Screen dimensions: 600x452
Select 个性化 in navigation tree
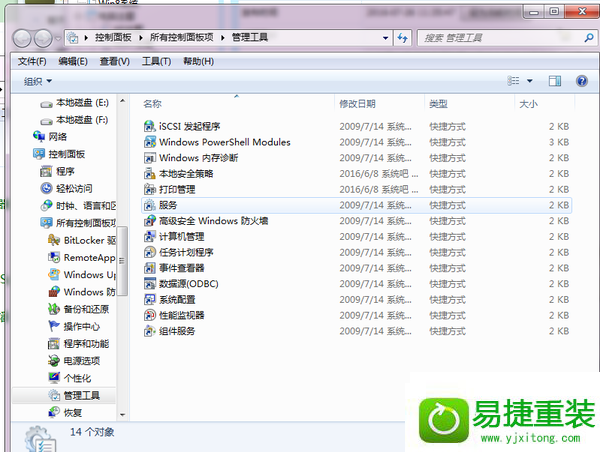tap(77, 378)
